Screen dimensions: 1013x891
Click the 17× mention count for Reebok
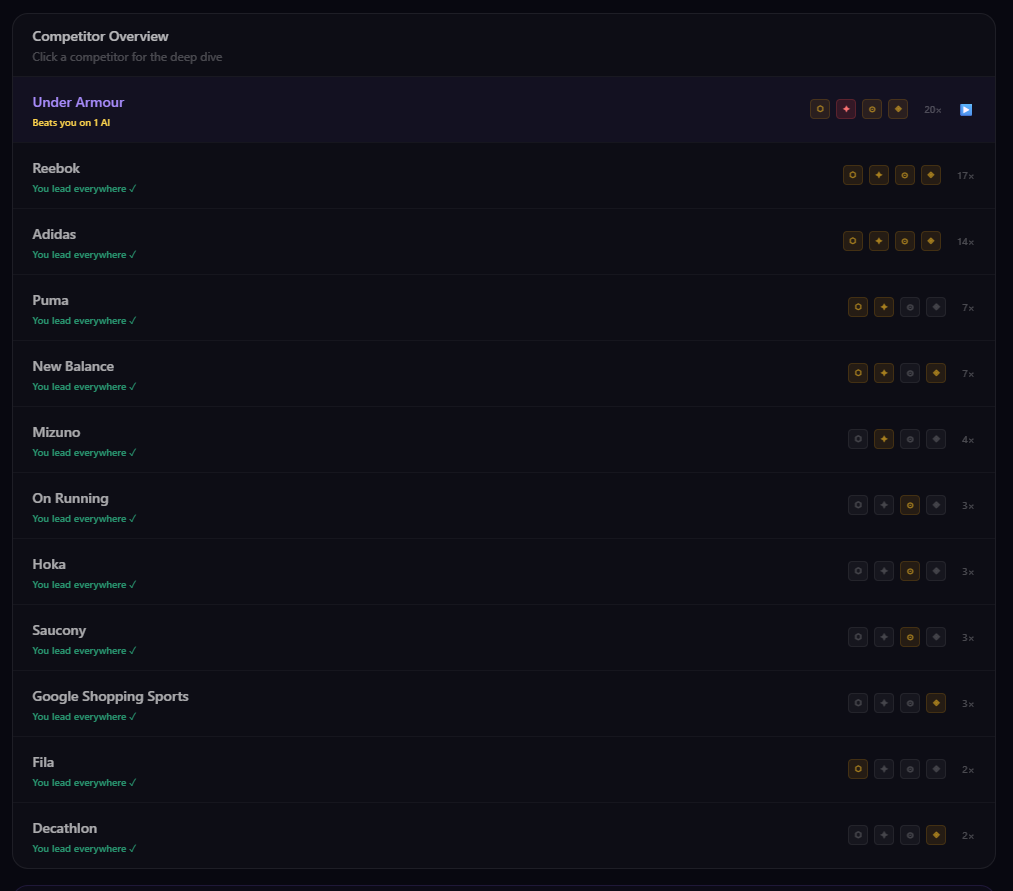pyautogui.click(x=965, y=176)
